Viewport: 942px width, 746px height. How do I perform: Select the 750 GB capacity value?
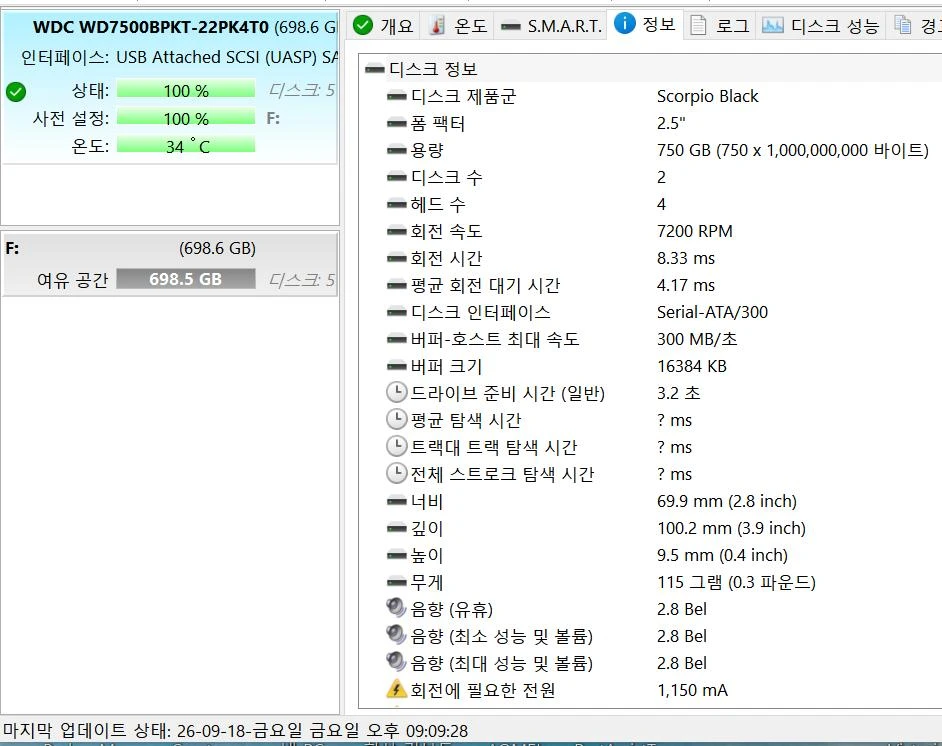point(792,150)
